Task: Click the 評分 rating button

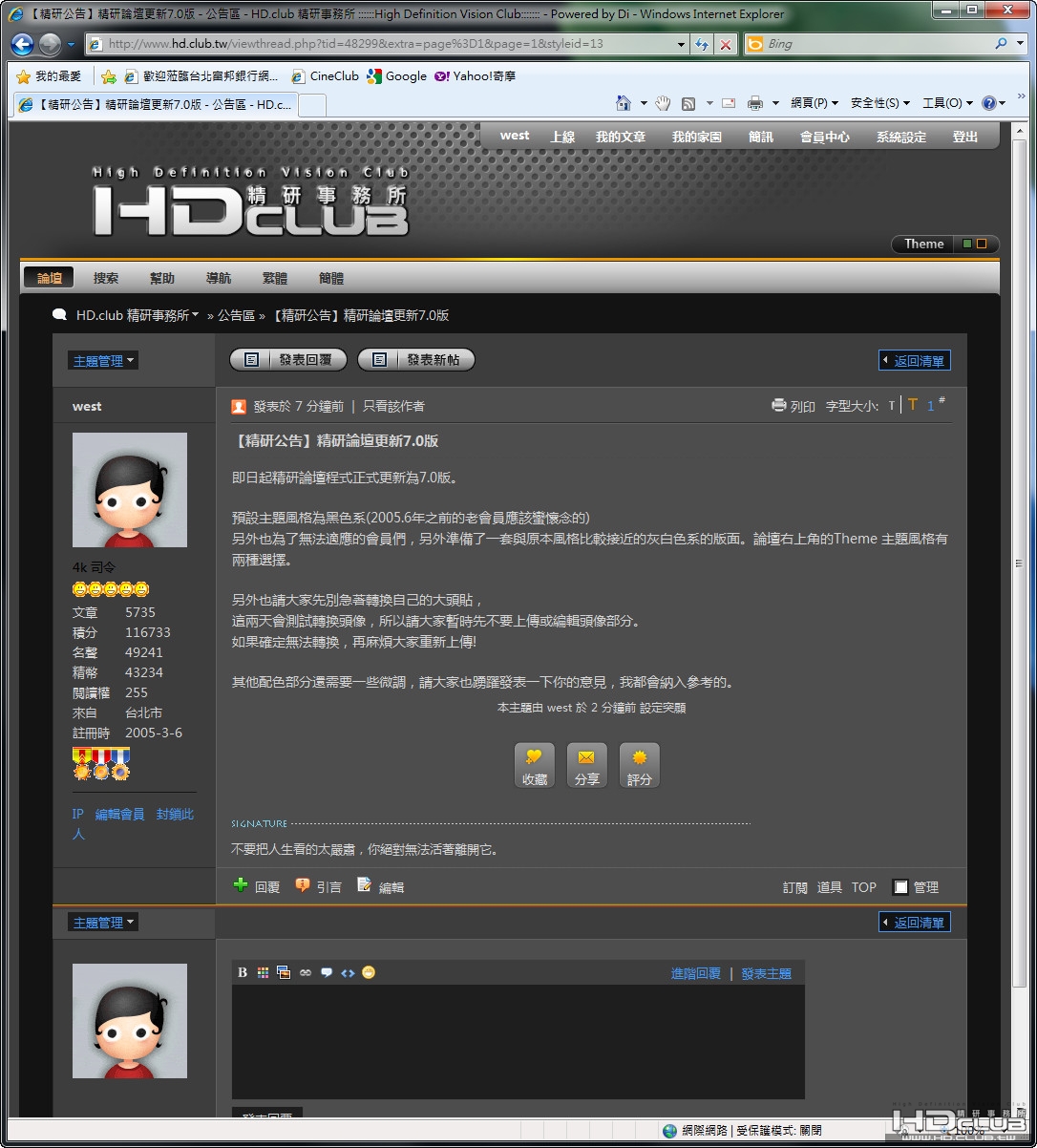Action: coord(640,766)
